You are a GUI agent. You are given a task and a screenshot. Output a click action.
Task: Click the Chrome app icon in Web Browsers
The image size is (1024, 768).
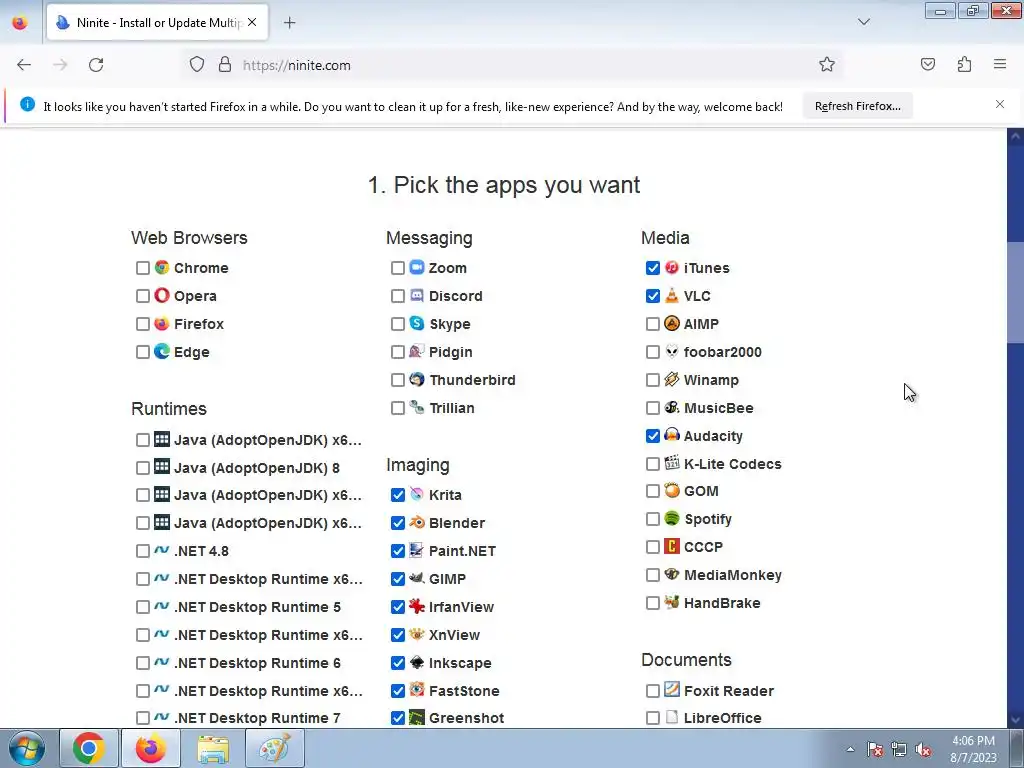pos(162,268)
